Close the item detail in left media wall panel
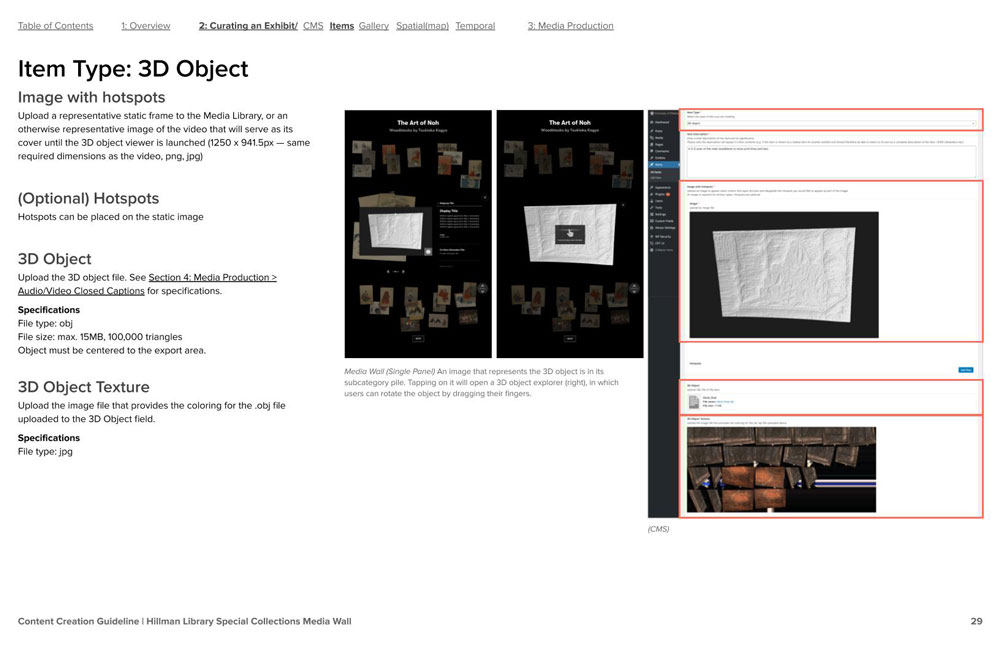The width and height of the screenshot is (1000, 647). tap(485, 198)
